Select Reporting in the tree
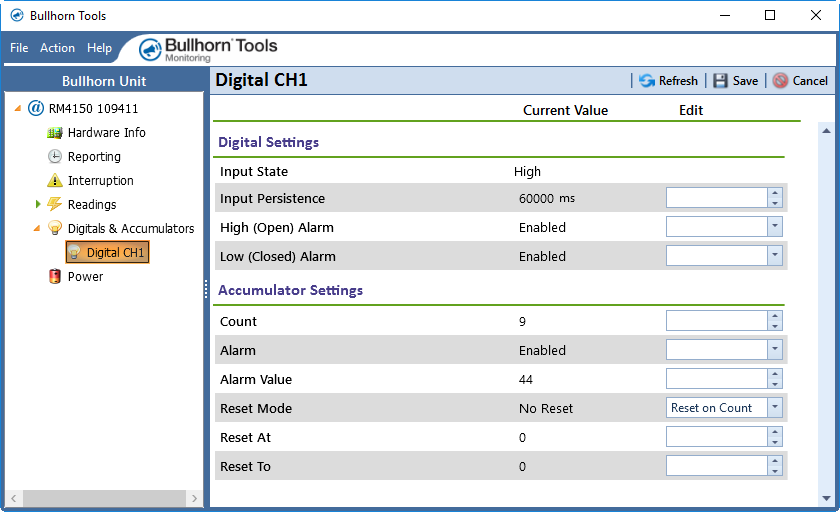 point(94,156)
